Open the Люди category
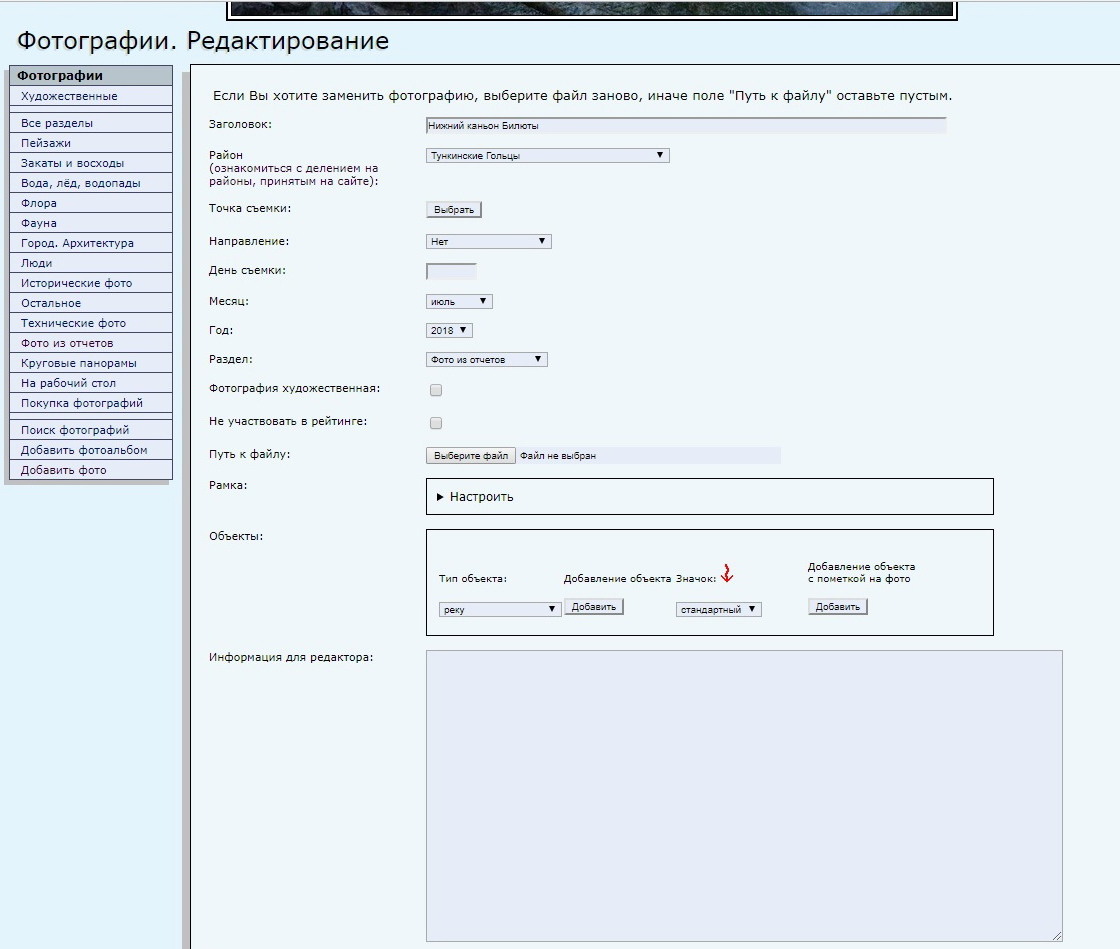This screenshot has width=1120, height=949. tap(91, 263)
